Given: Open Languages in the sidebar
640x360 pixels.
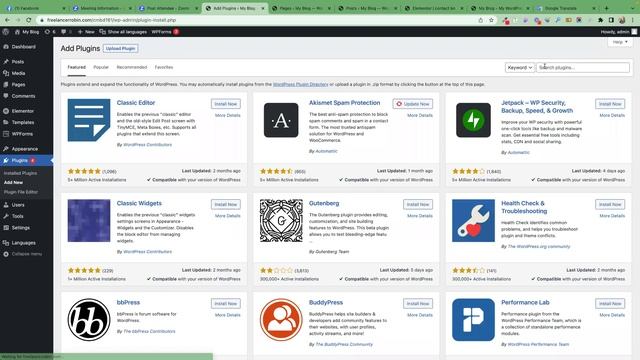Looking at the screenshot, I should 23,243.
